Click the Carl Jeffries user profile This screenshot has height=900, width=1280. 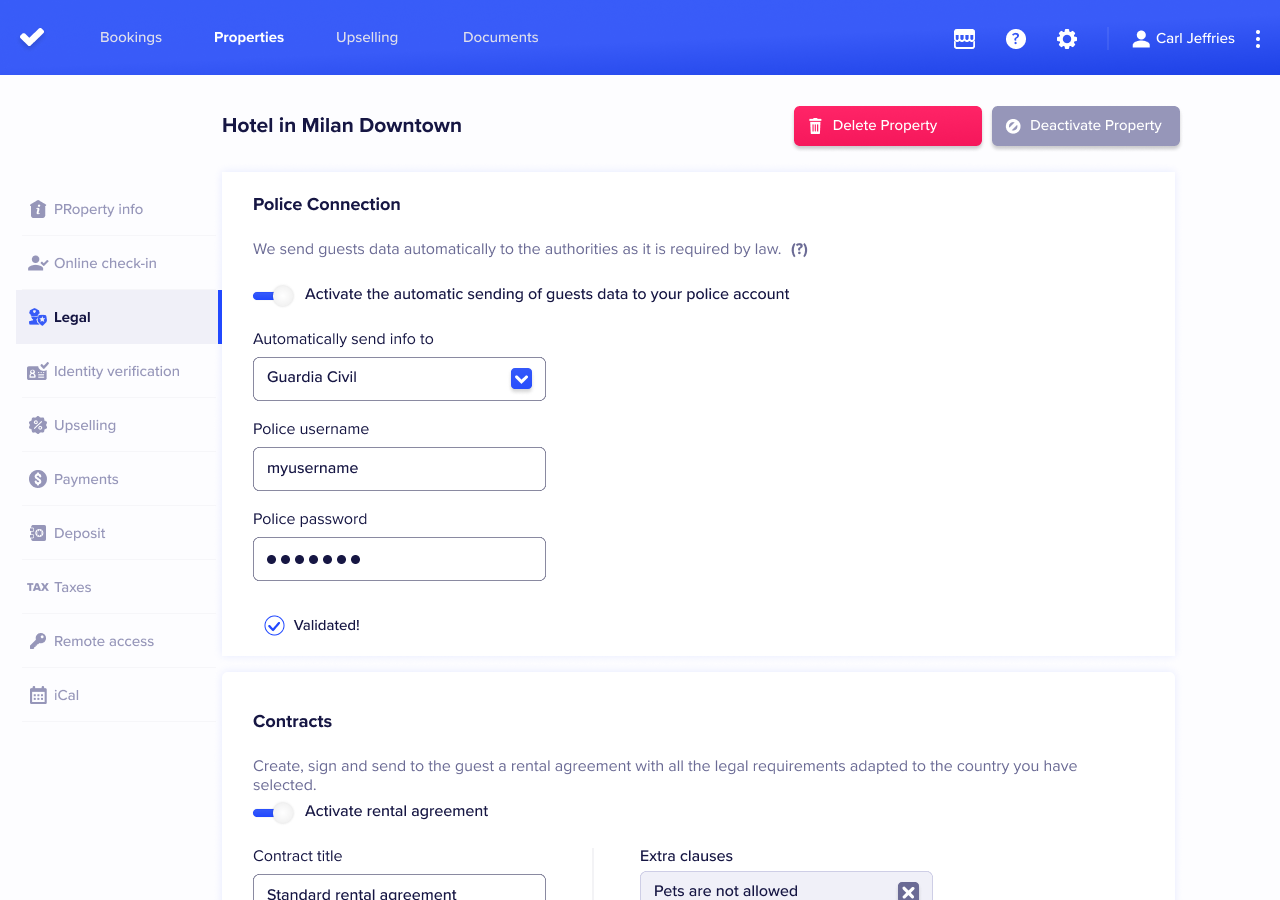(x=1183, y=39)
